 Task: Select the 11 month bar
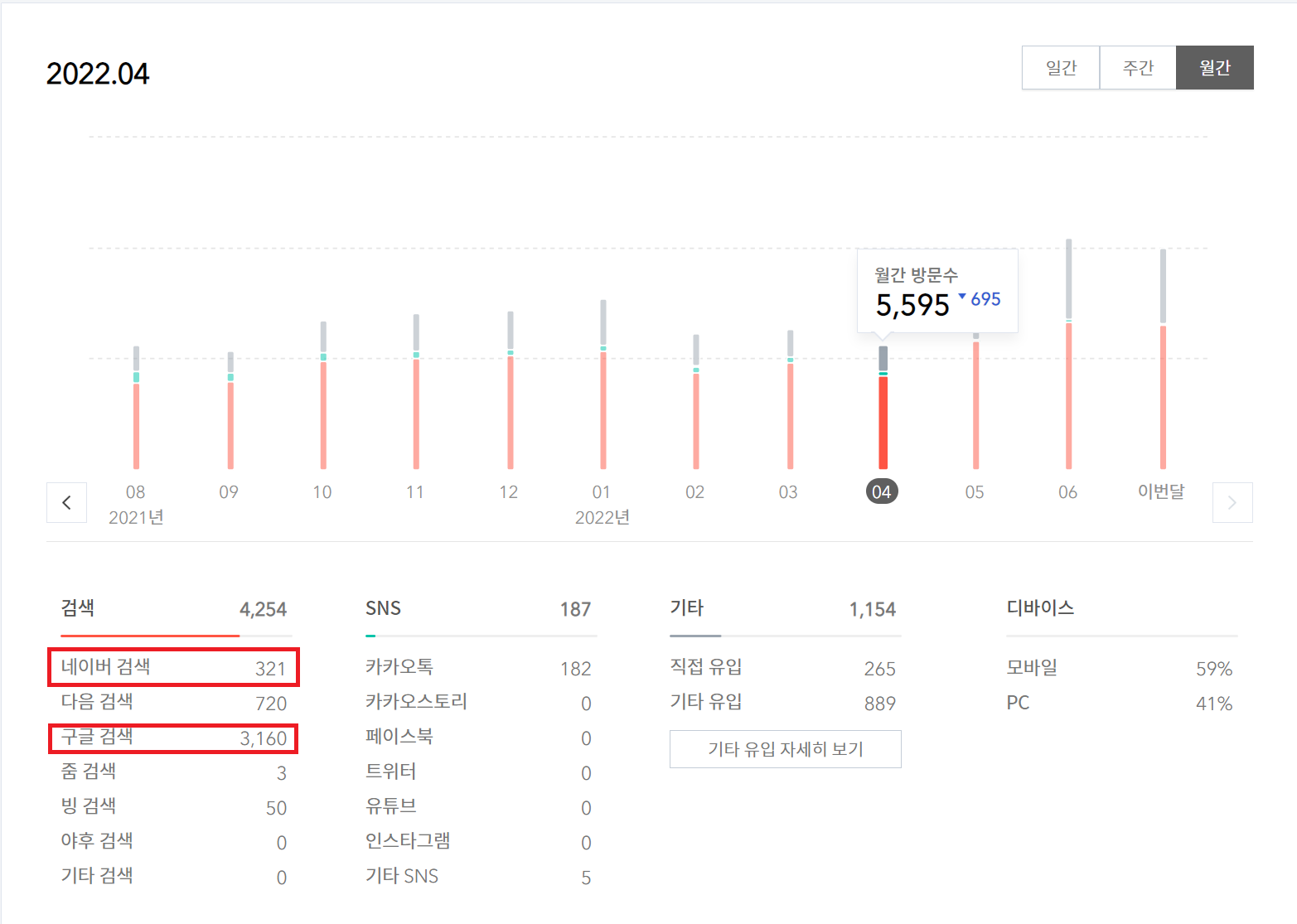[x=416, y=391]
